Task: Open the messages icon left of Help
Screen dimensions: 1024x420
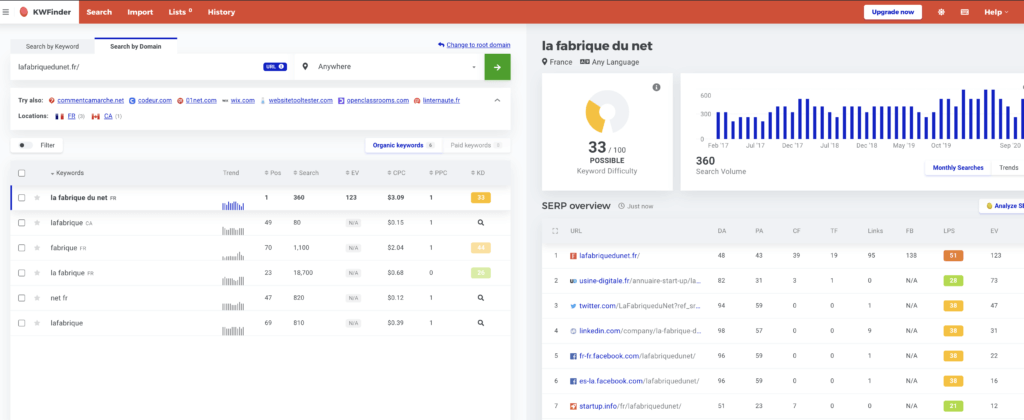Action: 964,12
